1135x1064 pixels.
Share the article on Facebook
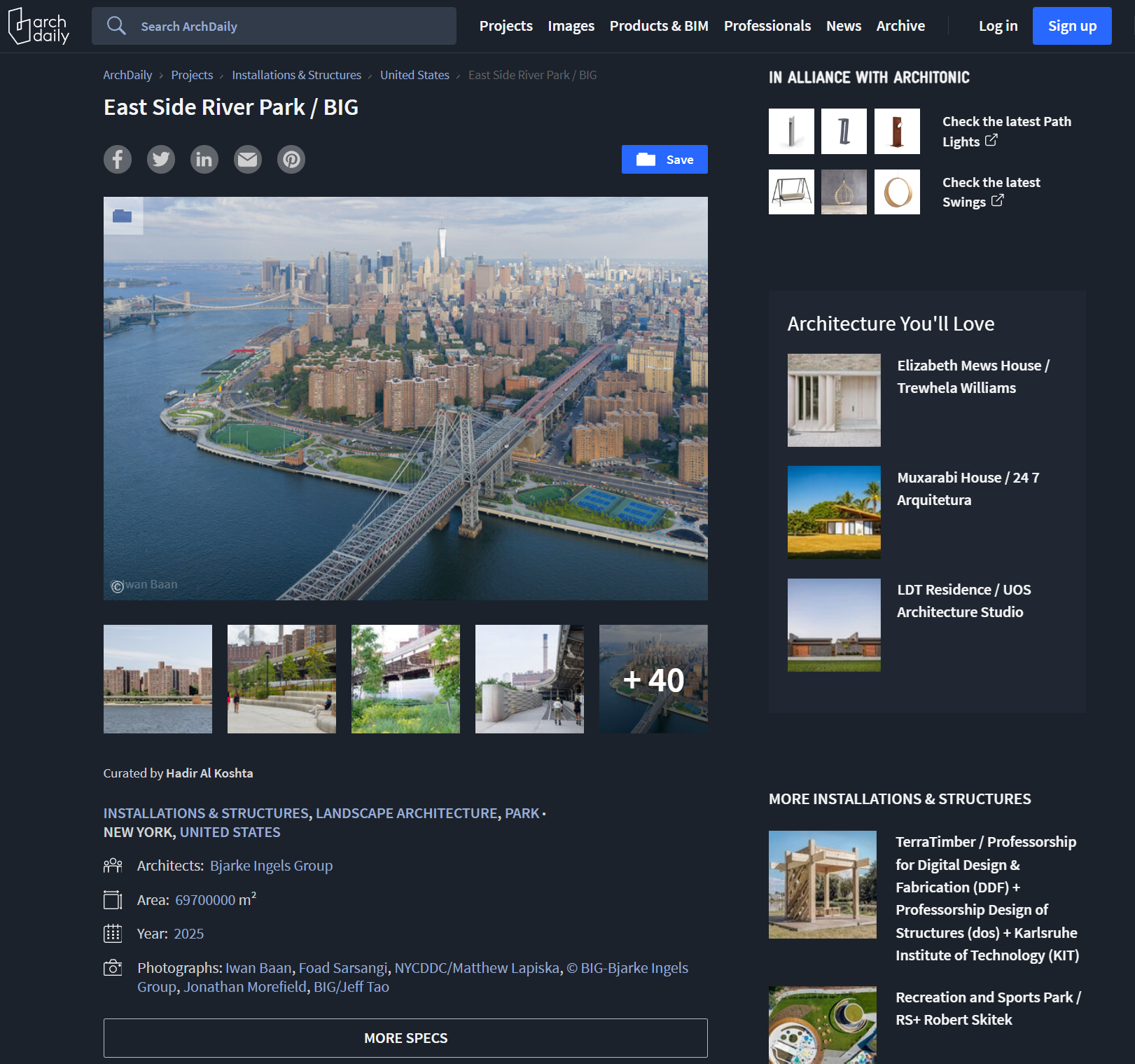click(x=118, y=160)
